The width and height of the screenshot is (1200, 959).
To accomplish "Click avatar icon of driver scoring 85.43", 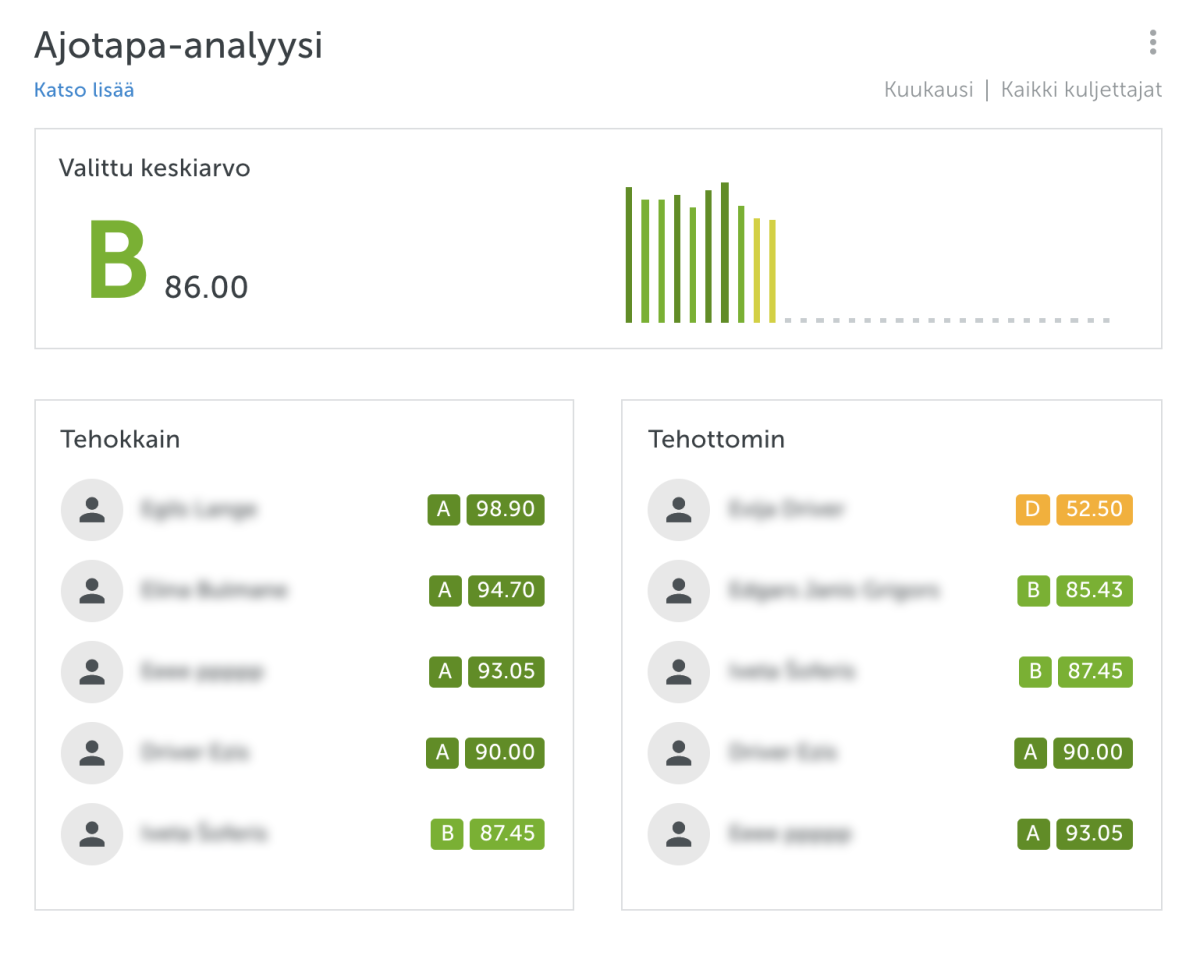I will pos(679,591).
